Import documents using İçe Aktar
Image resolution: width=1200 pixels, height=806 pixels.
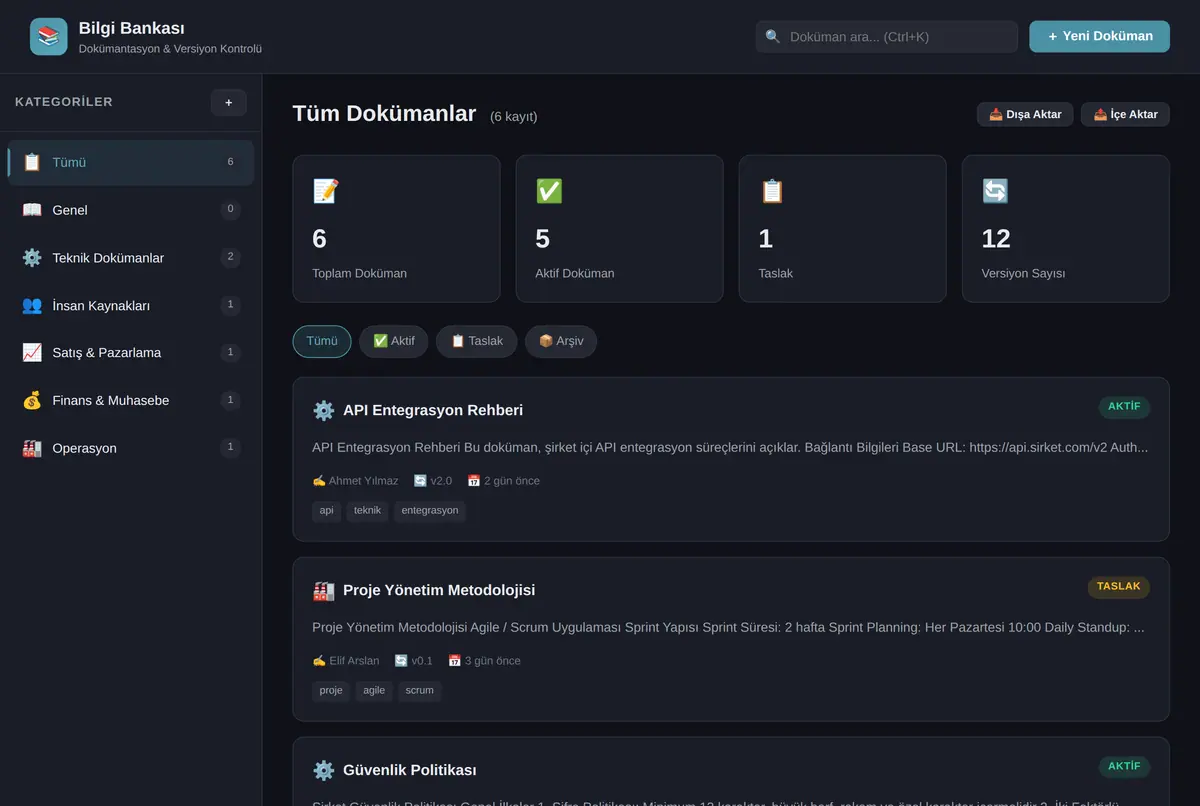point(1125,114)
